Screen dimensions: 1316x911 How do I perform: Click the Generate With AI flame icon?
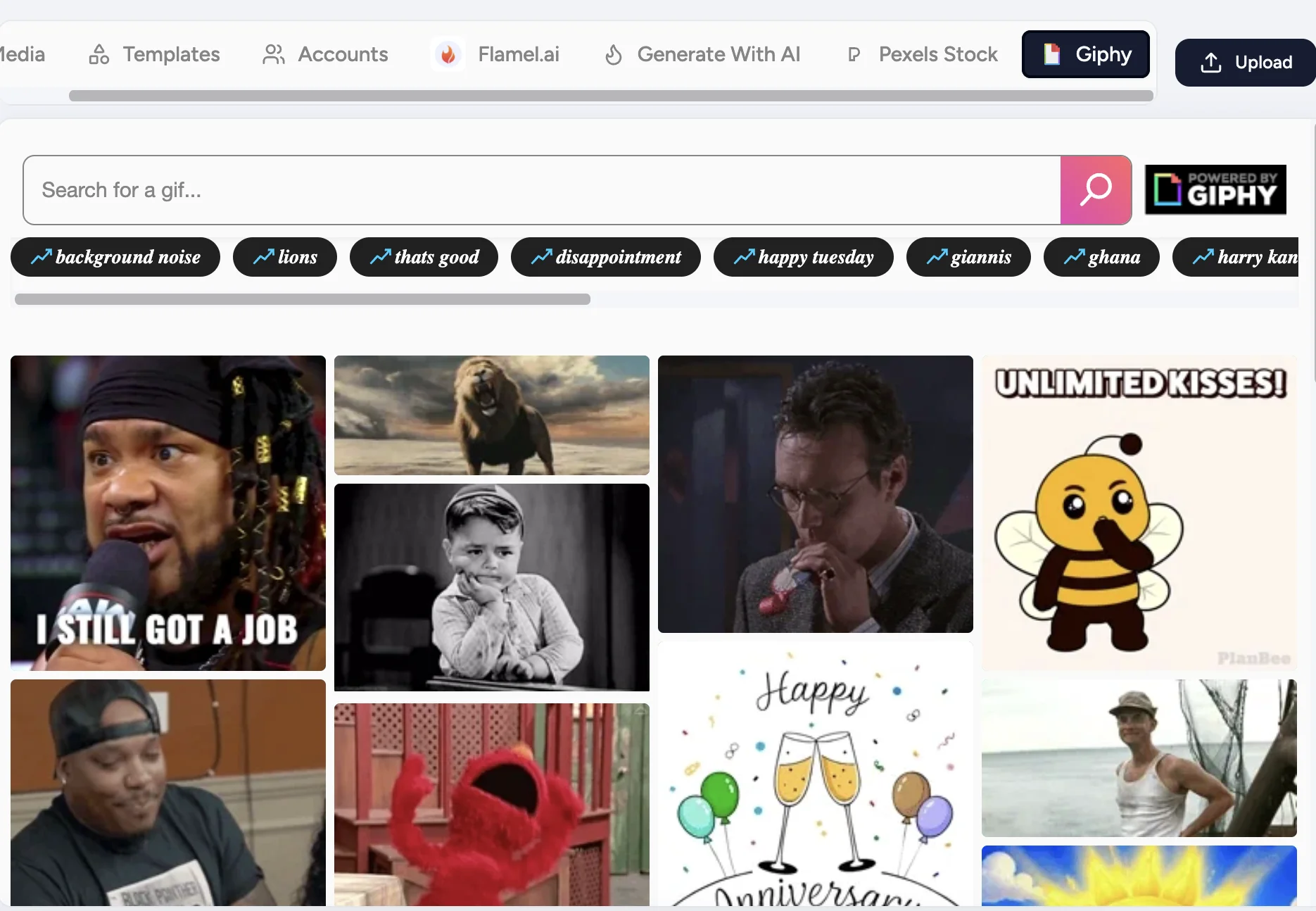point(614,54)
